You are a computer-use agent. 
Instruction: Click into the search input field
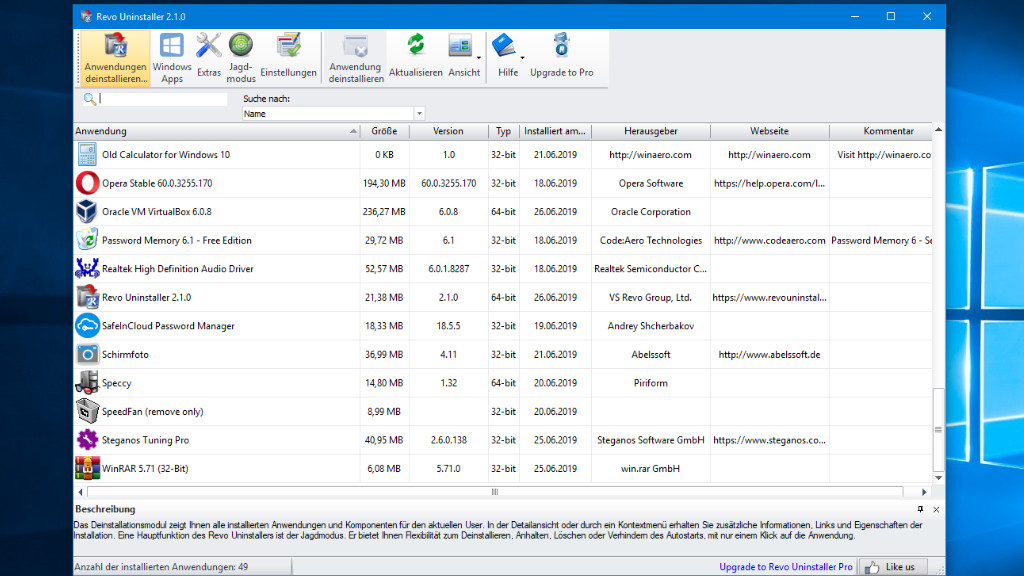tap(162, 99)
